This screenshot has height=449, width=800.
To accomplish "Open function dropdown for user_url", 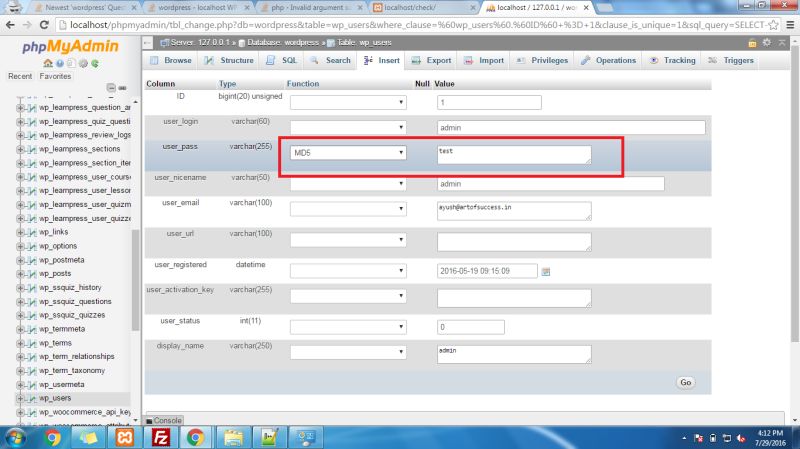I will [348, 240].
